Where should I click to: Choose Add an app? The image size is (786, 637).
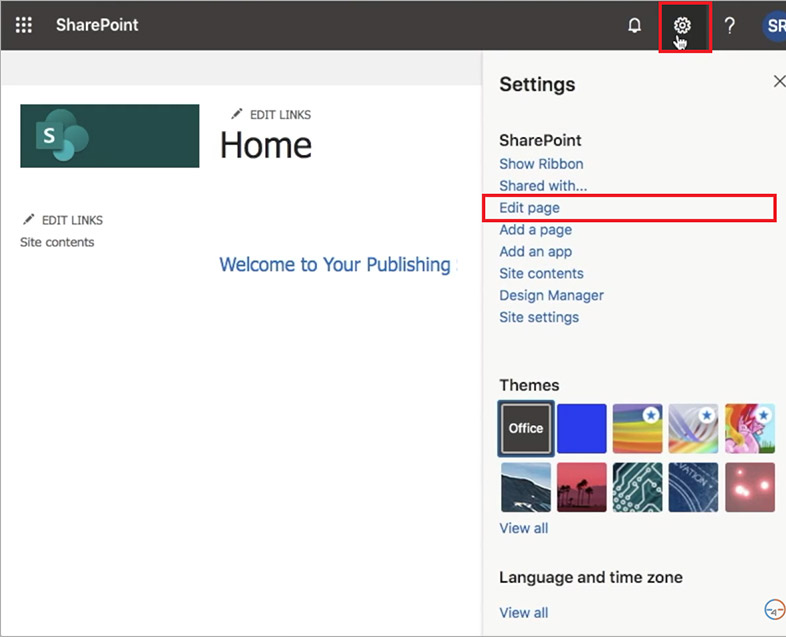point(535,252)
